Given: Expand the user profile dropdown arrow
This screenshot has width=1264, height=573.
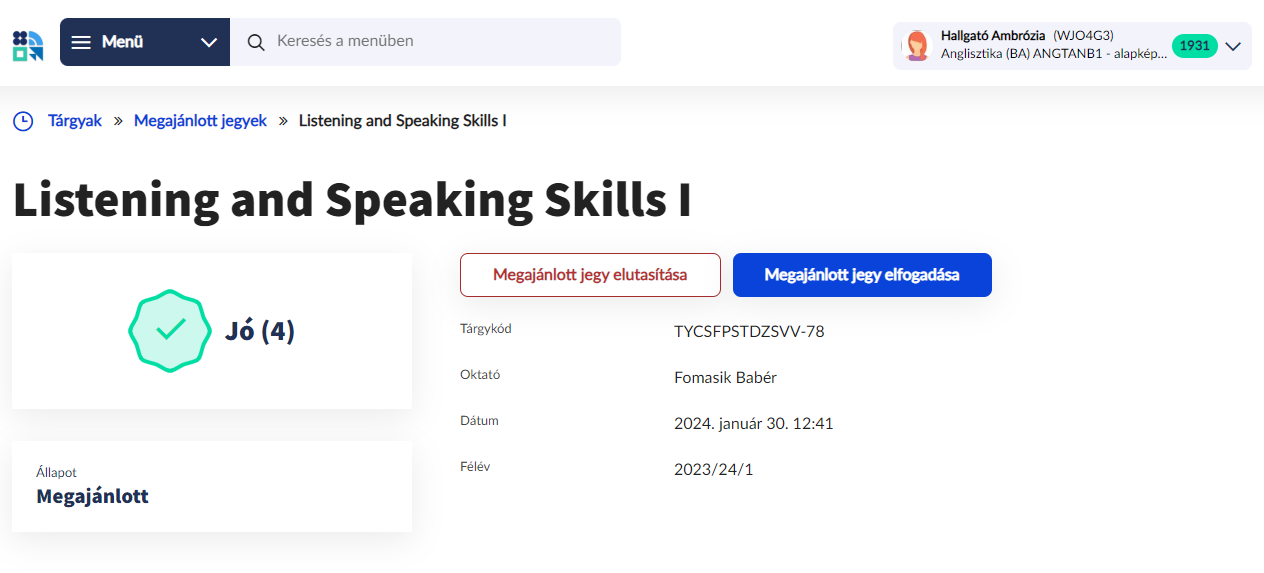Looking at the screenshot, I should (x=1233, y=46).
